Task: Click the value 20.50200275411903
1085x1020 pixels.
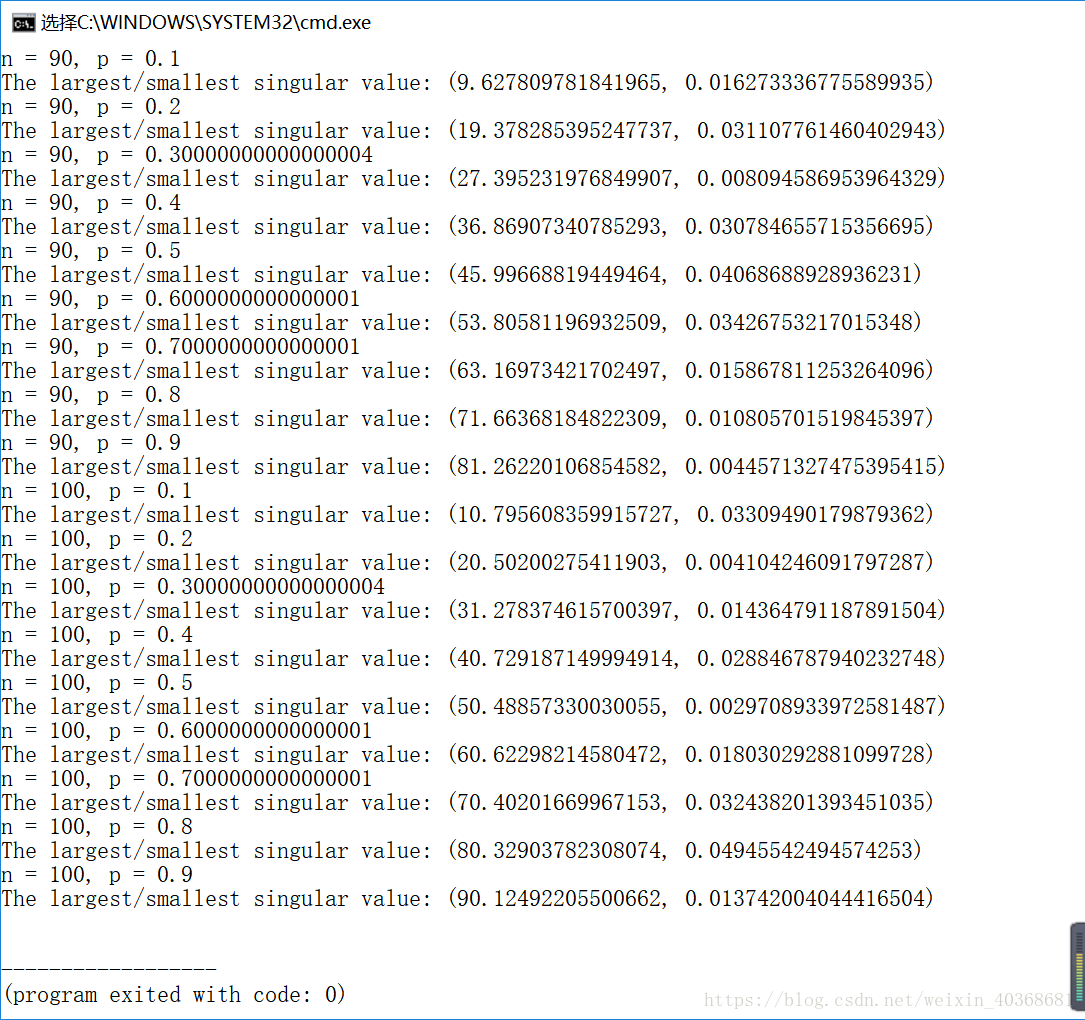Action: point(559,563)
